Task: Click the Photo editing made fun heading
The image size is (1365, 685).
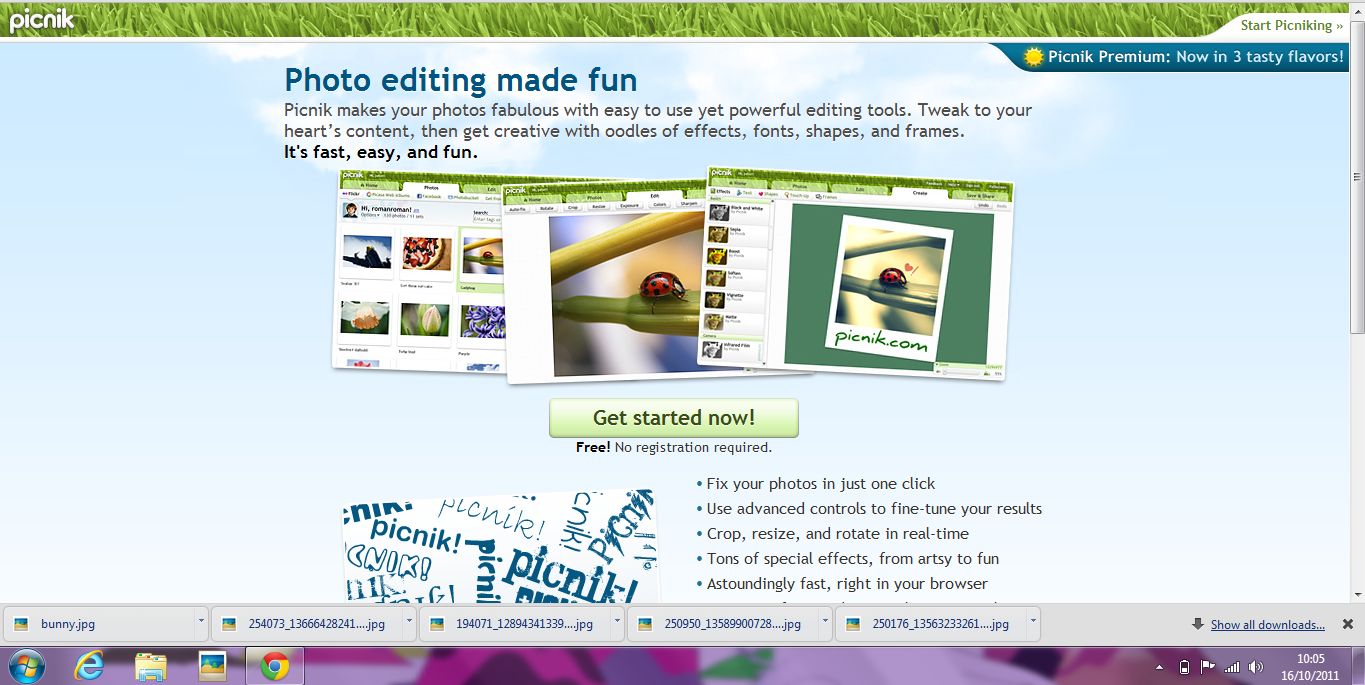Action: [x=461, y=79]
